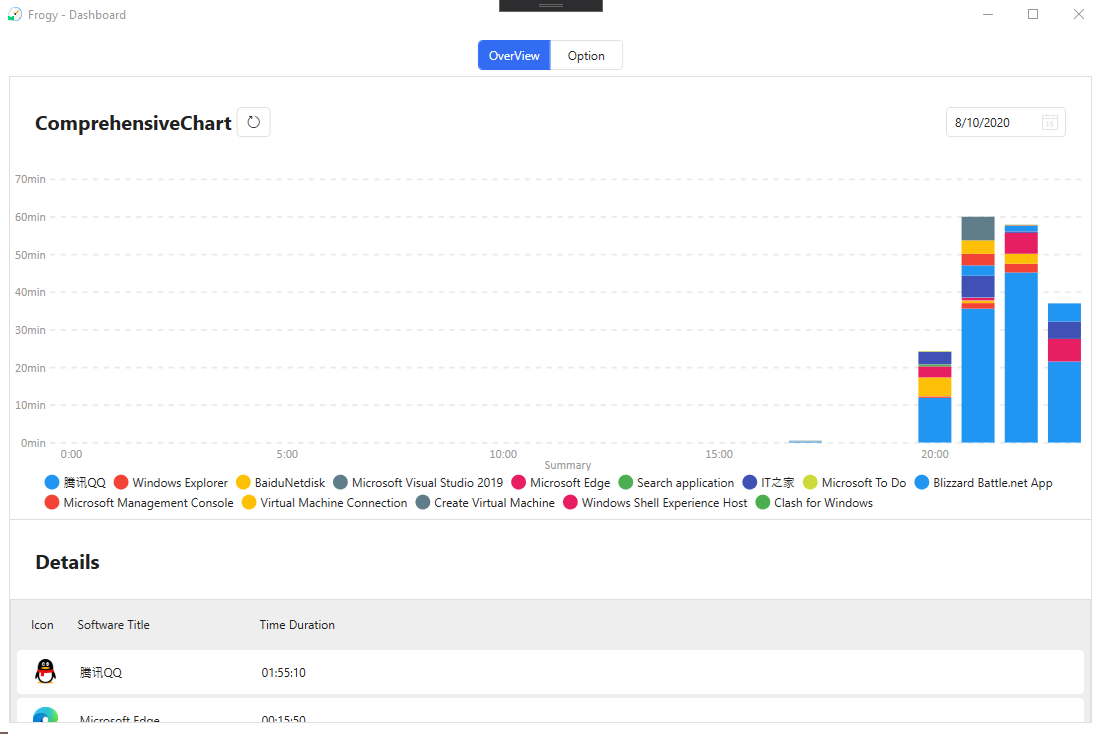
Task: Hide Microsoft Visual Studio 2019 series
Action: (418, 483)
